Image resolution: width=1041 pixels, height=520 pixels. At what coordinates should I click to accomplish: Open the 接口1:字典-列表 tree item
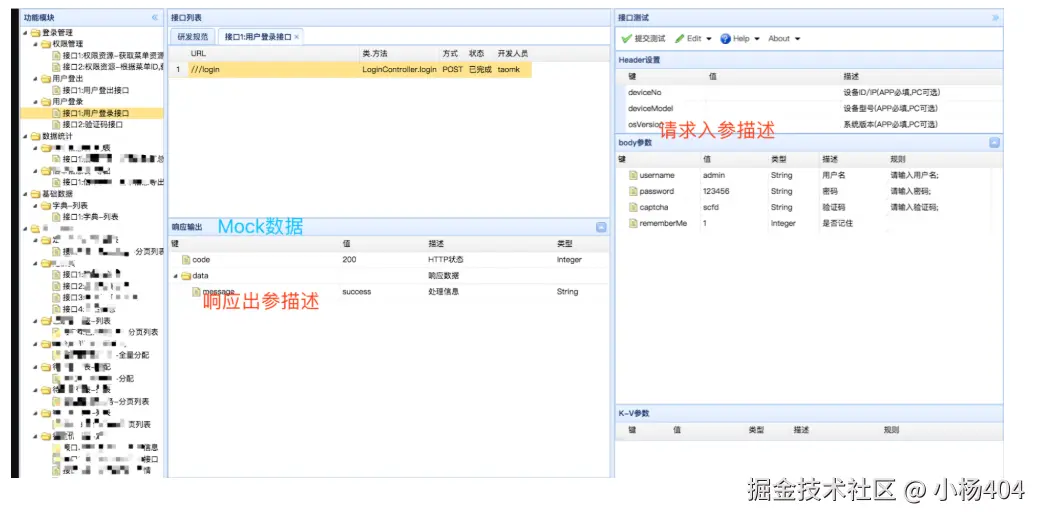click(90, 217)
